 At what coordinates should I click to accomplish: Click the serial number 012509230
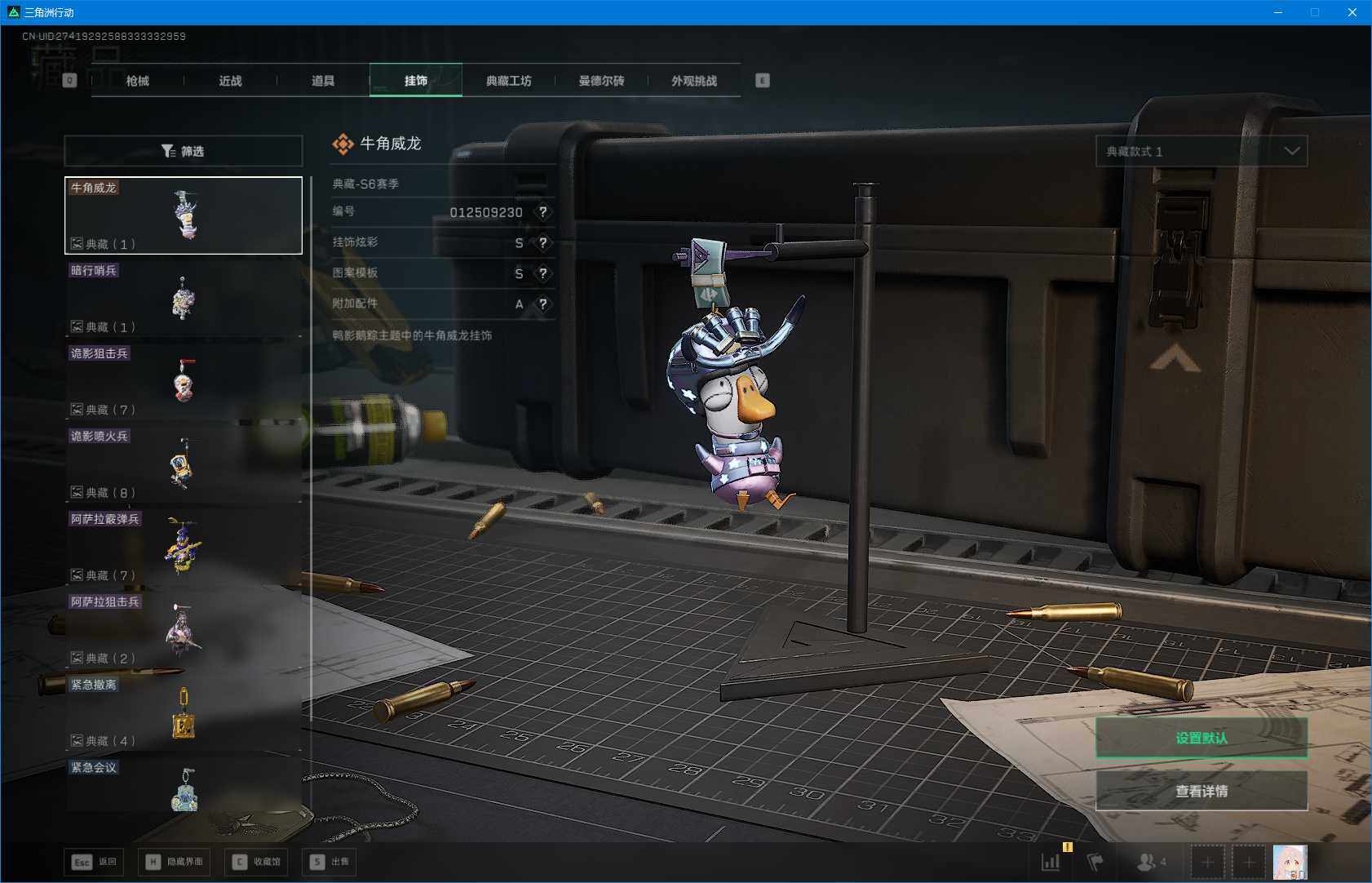click(x=486, y=212)
